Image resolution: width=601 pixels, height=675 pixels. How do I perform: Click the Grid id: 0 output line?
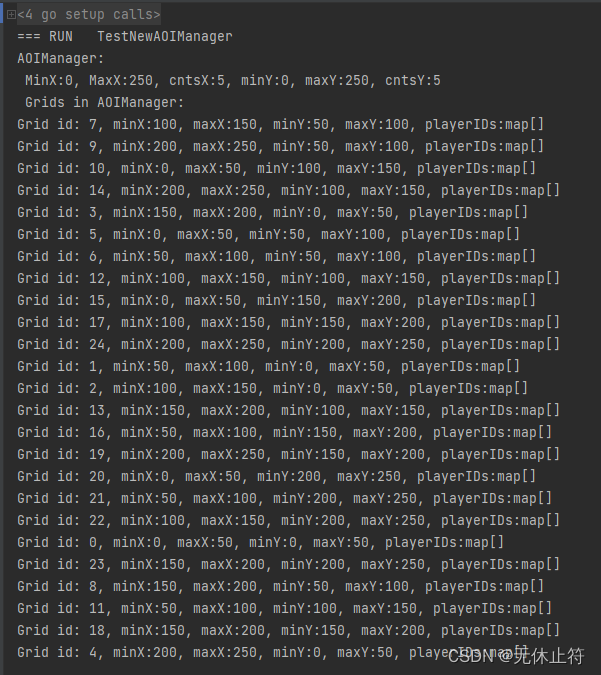[260, 543]
